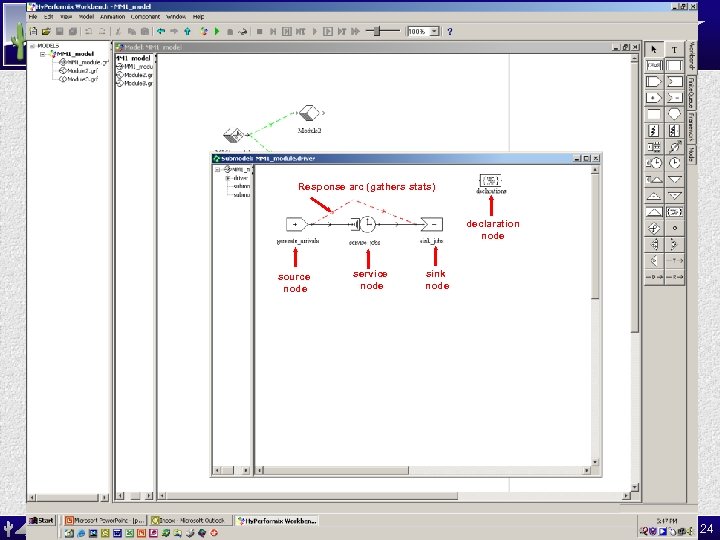Click the blue question mark help icon

450,32
